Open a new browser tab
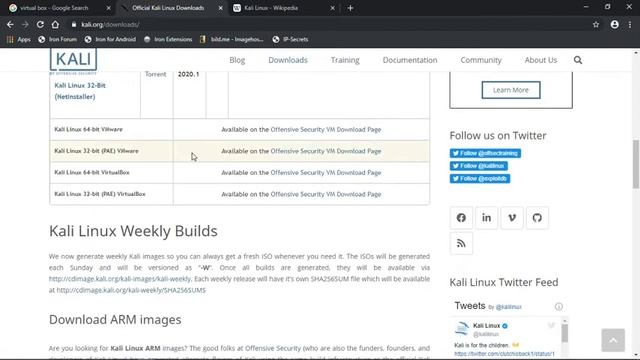Image resolution: width=640 pixels, height=360 pixels. point(350,8)
